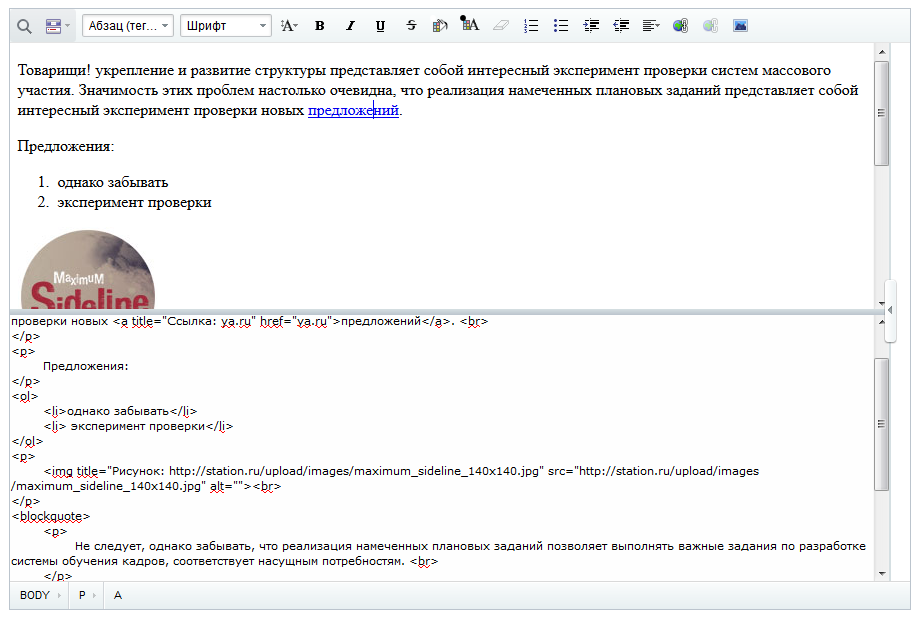Expand the font size dropdown

[289, 25]
